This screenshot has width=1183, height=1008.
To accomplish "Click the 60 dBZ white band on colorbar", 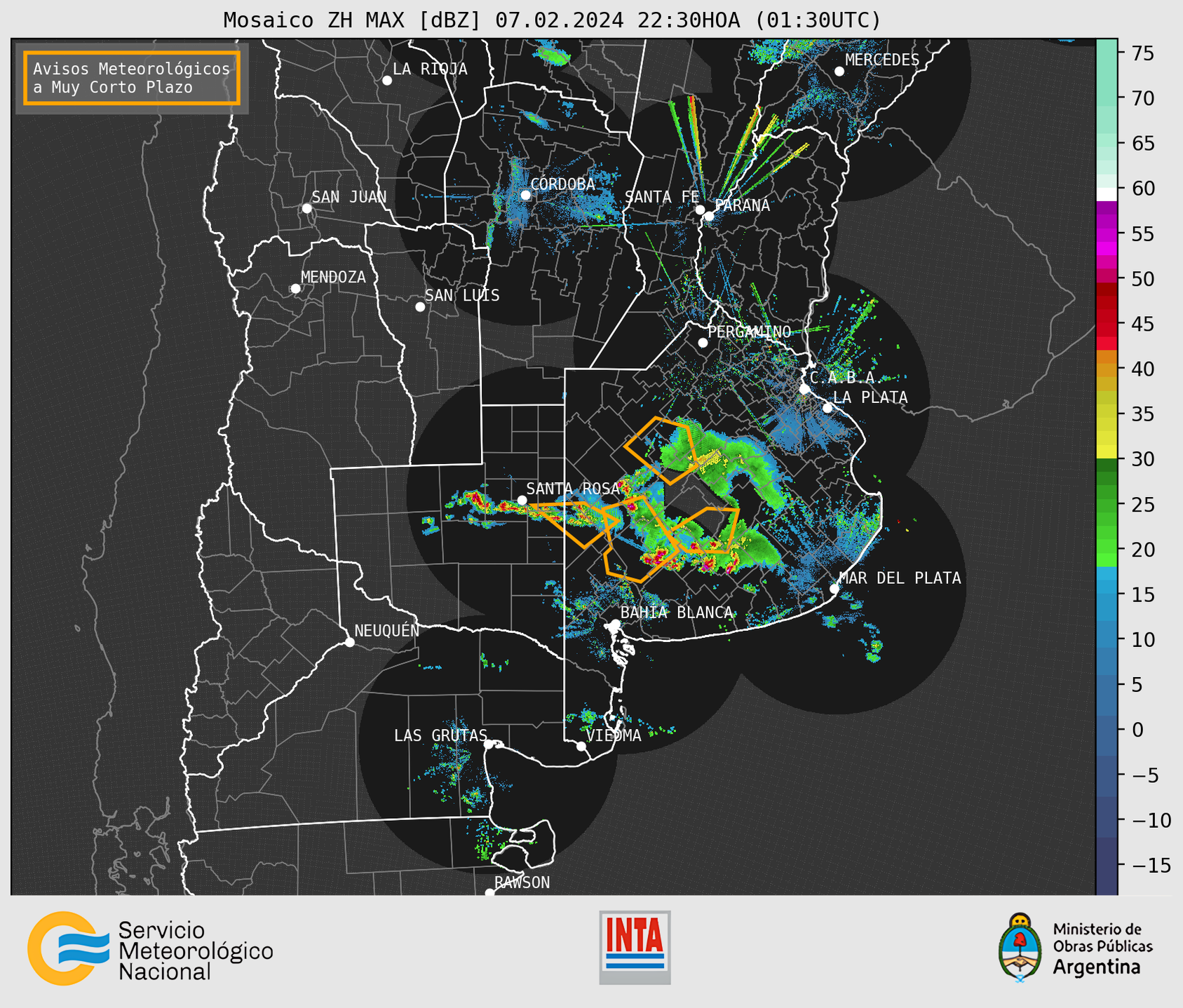I will tap(1107, 194).
